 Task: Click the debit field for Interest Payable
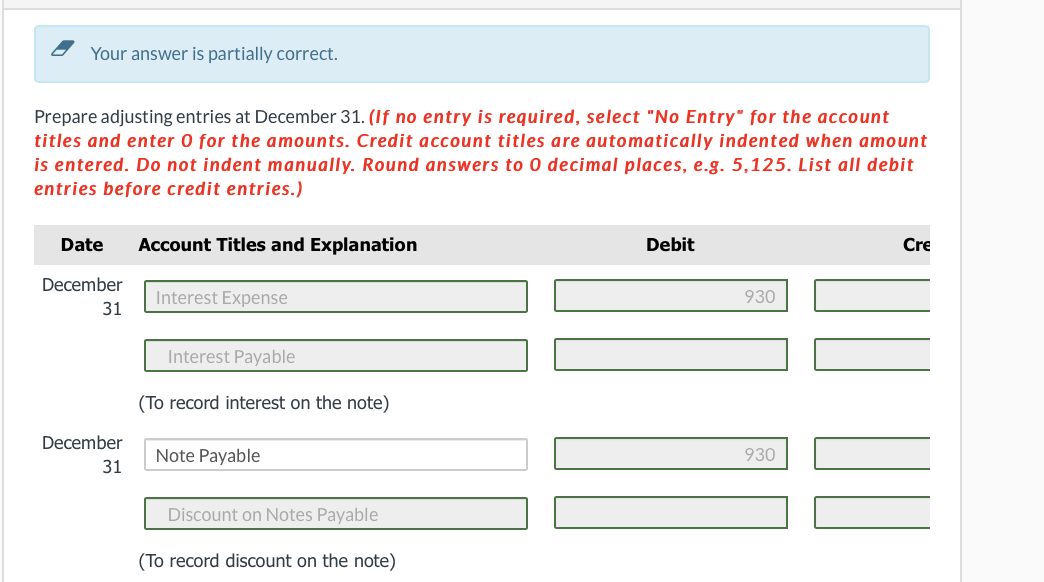(670, 354)
